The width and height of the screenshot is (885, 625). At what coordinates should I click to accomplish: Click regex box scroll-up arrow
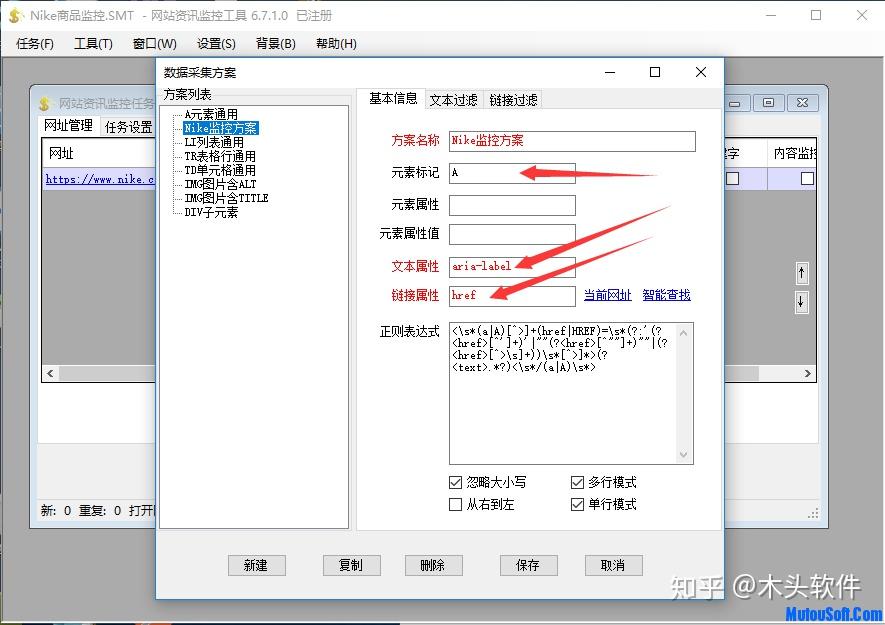684,333
